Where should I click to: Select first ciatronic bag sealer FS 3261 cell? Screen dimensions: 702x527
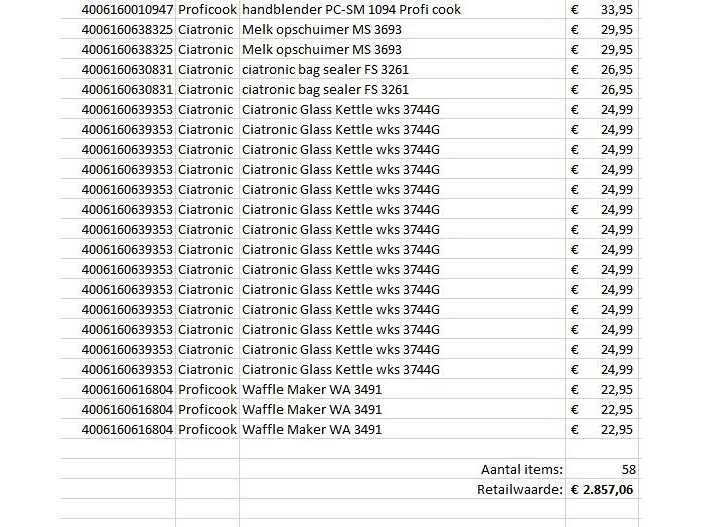pyautogui.click(x=402, y=69)
